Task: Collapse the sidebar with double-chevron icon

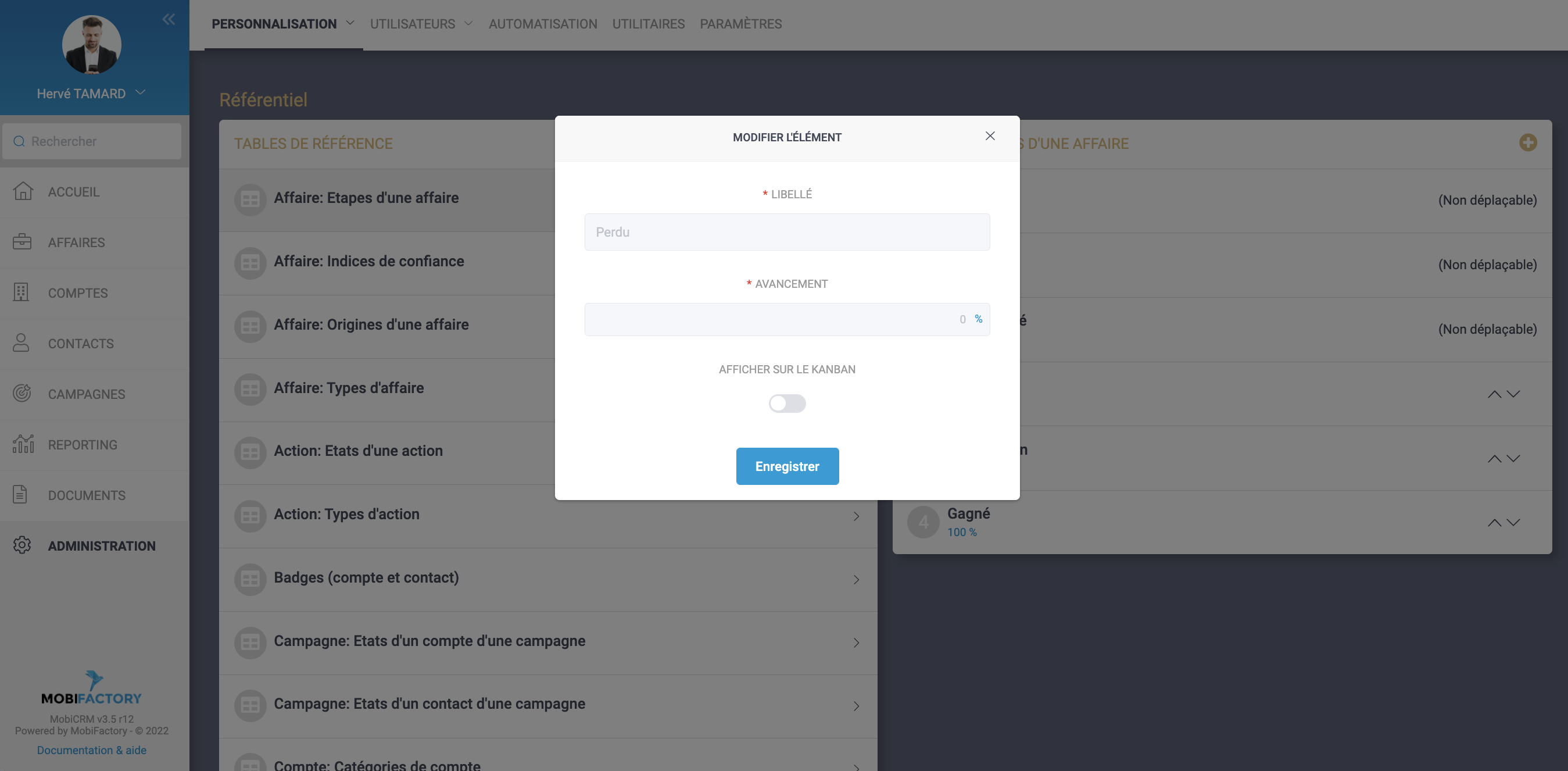Action: point(169,20)
